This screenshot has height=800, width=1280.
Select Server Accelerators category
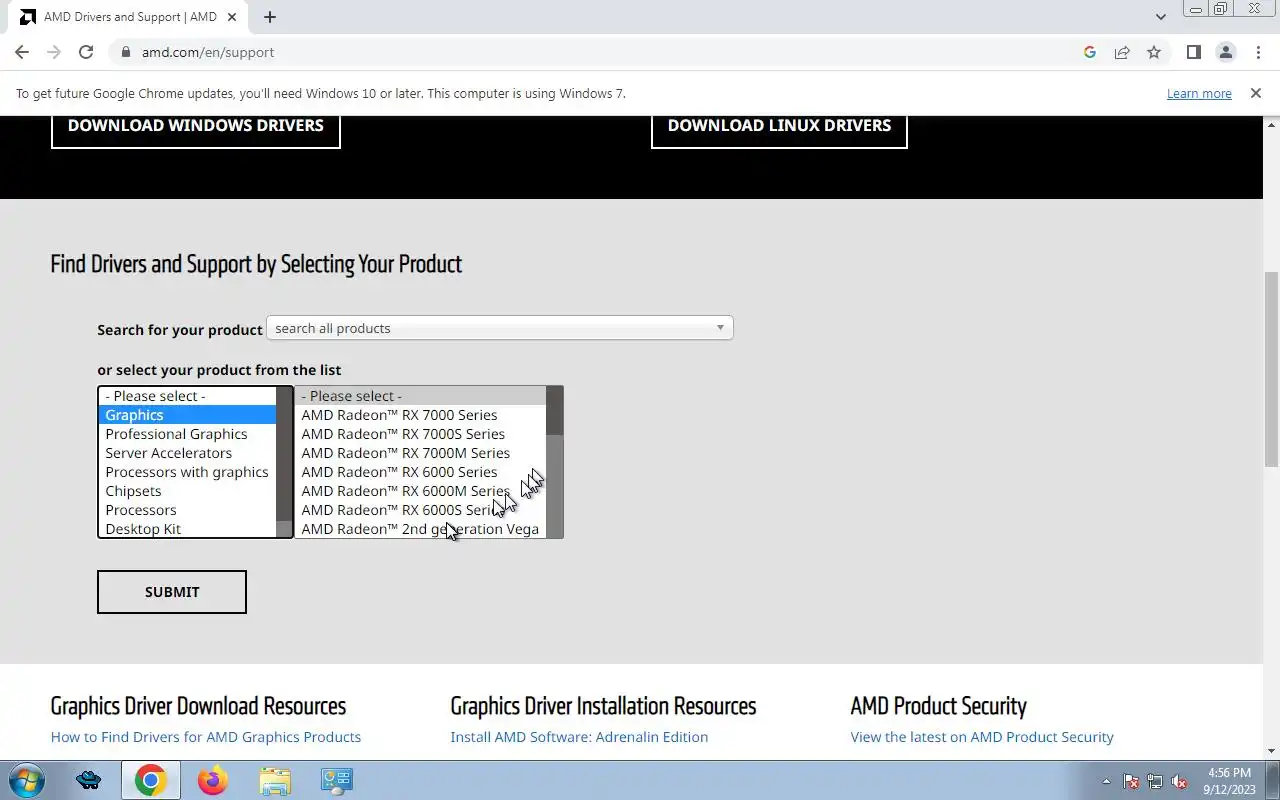tap(187, 453)
